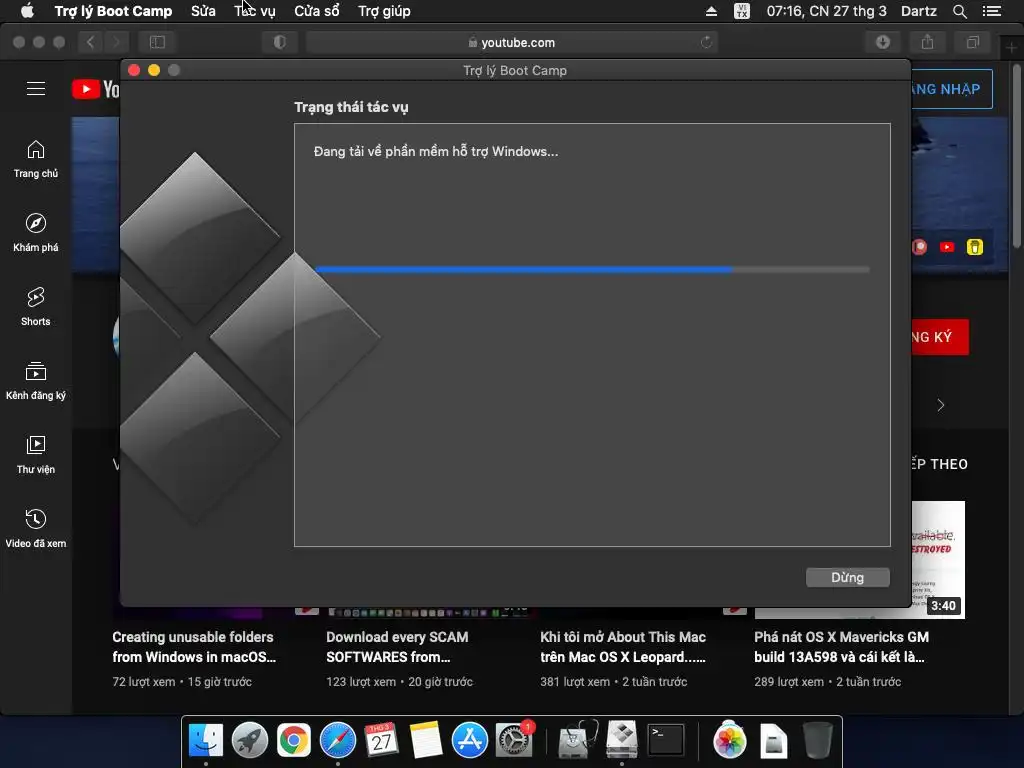Open Calendar from the Dock
1024x768 pixels.
point(381,741)
